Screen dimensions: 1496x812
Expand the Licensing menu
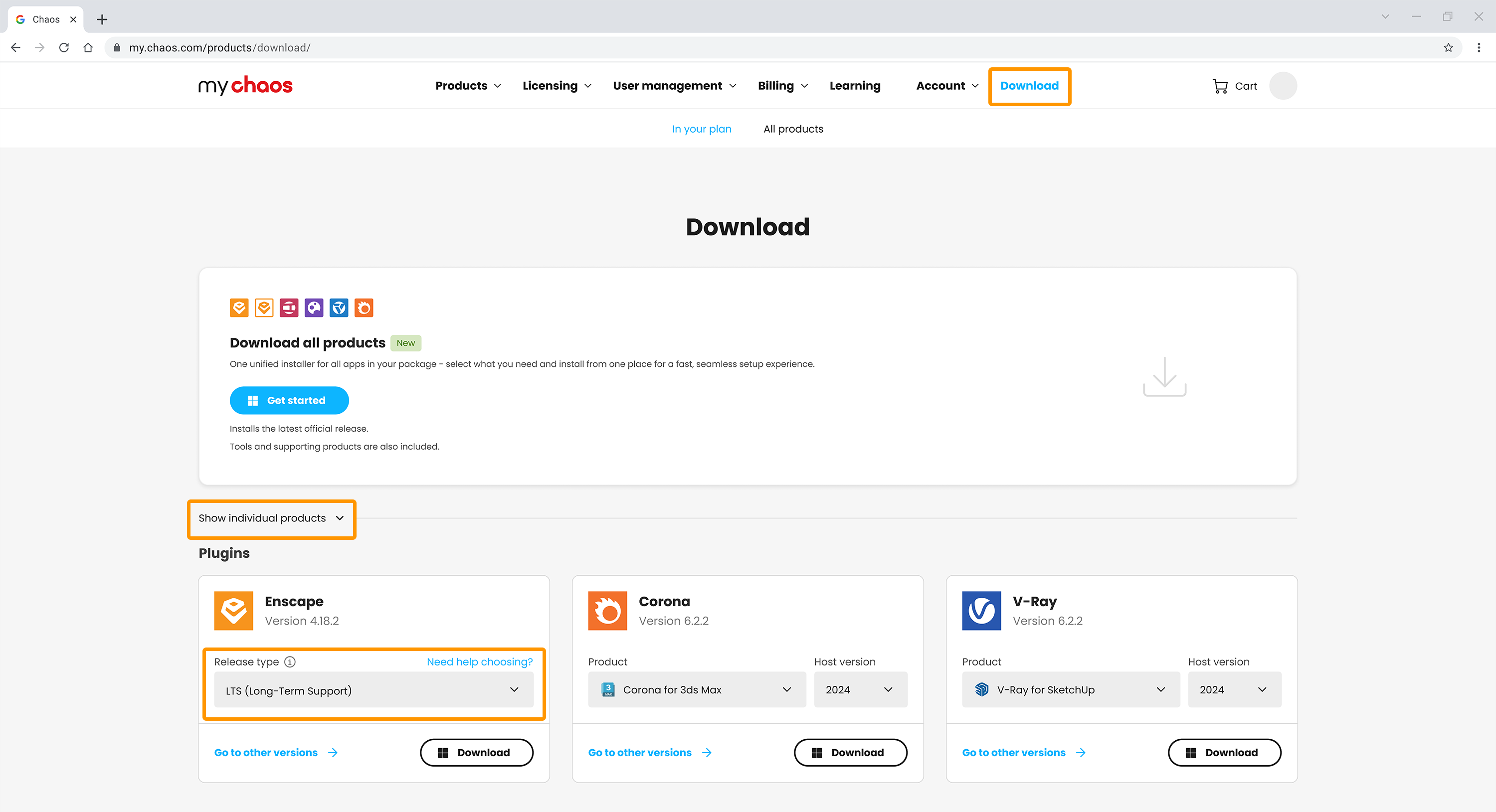(x=557, y=86)
